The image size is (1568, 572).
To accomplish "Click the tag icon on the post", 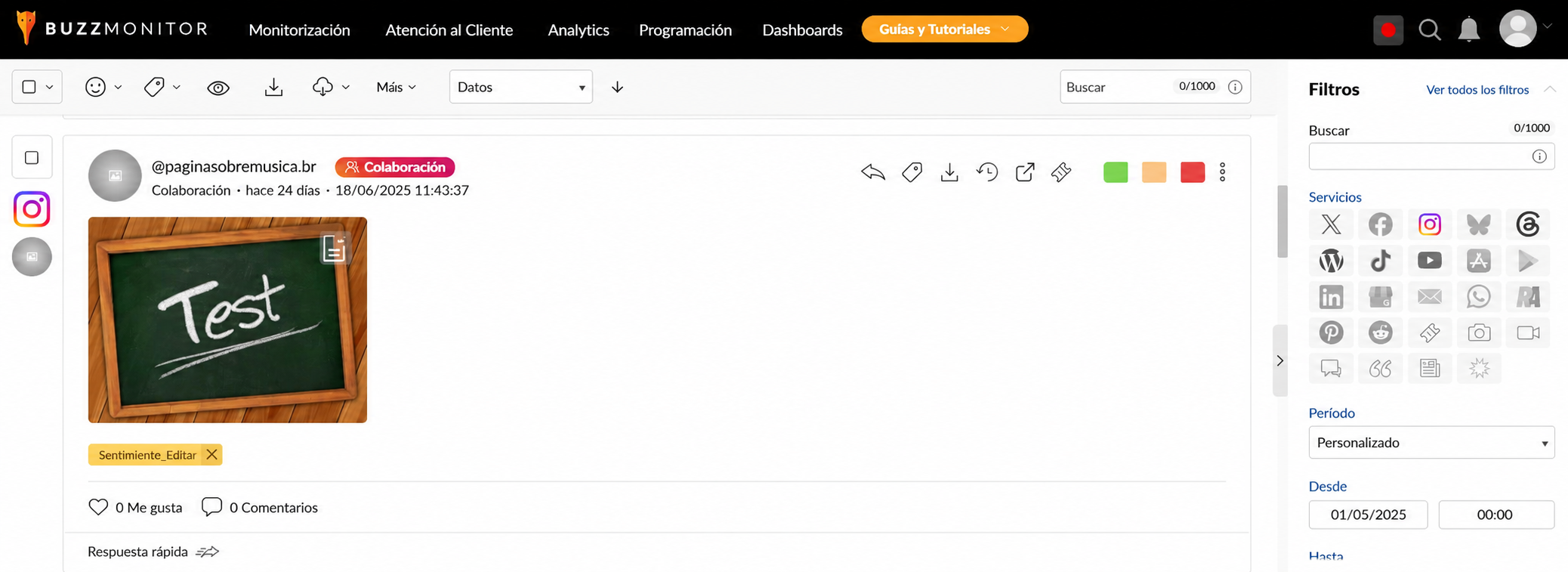I will [x=912, y=172].
